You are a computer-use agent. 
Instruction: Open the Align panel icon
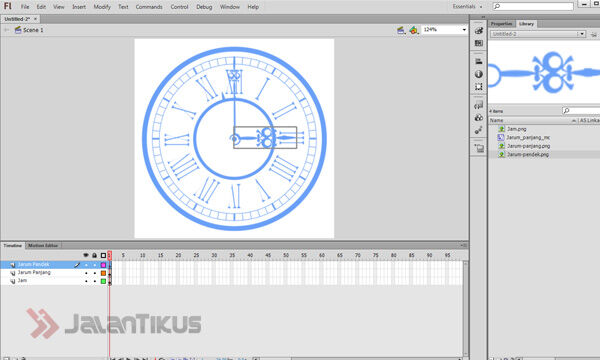click(x=479, y=61)
